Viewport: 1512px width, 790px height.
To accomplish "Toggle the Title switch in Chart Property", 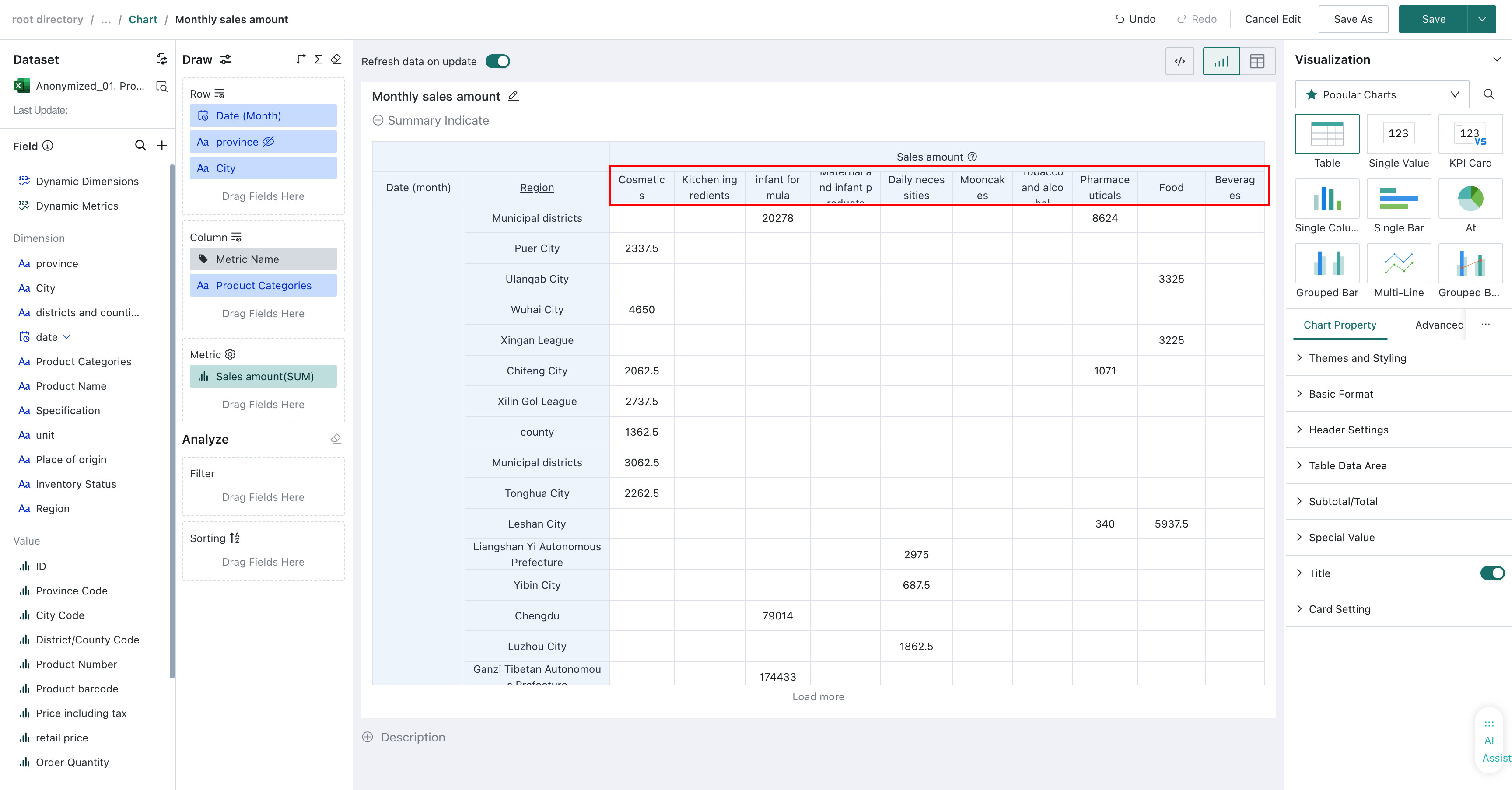I will (x=1492, y=573).
